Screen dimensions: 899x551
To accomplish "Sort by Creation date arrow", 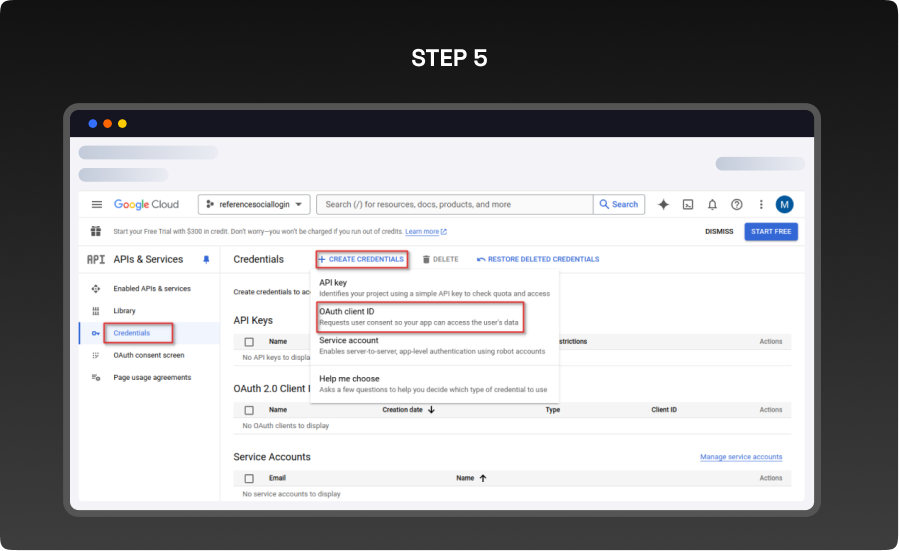I will [431, 410].
